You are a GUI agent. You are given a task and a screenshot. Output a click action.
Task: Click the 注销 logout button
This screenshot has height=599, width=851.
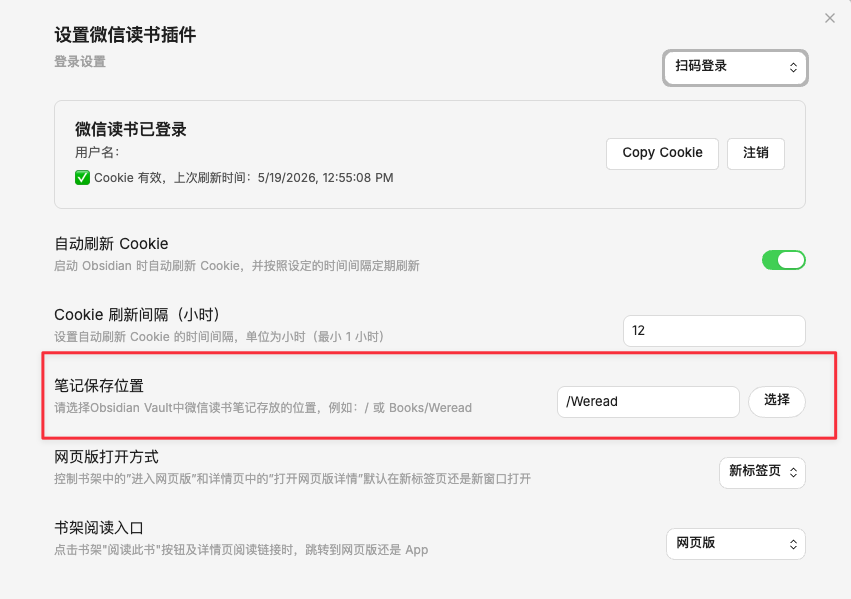click(755, 154)
